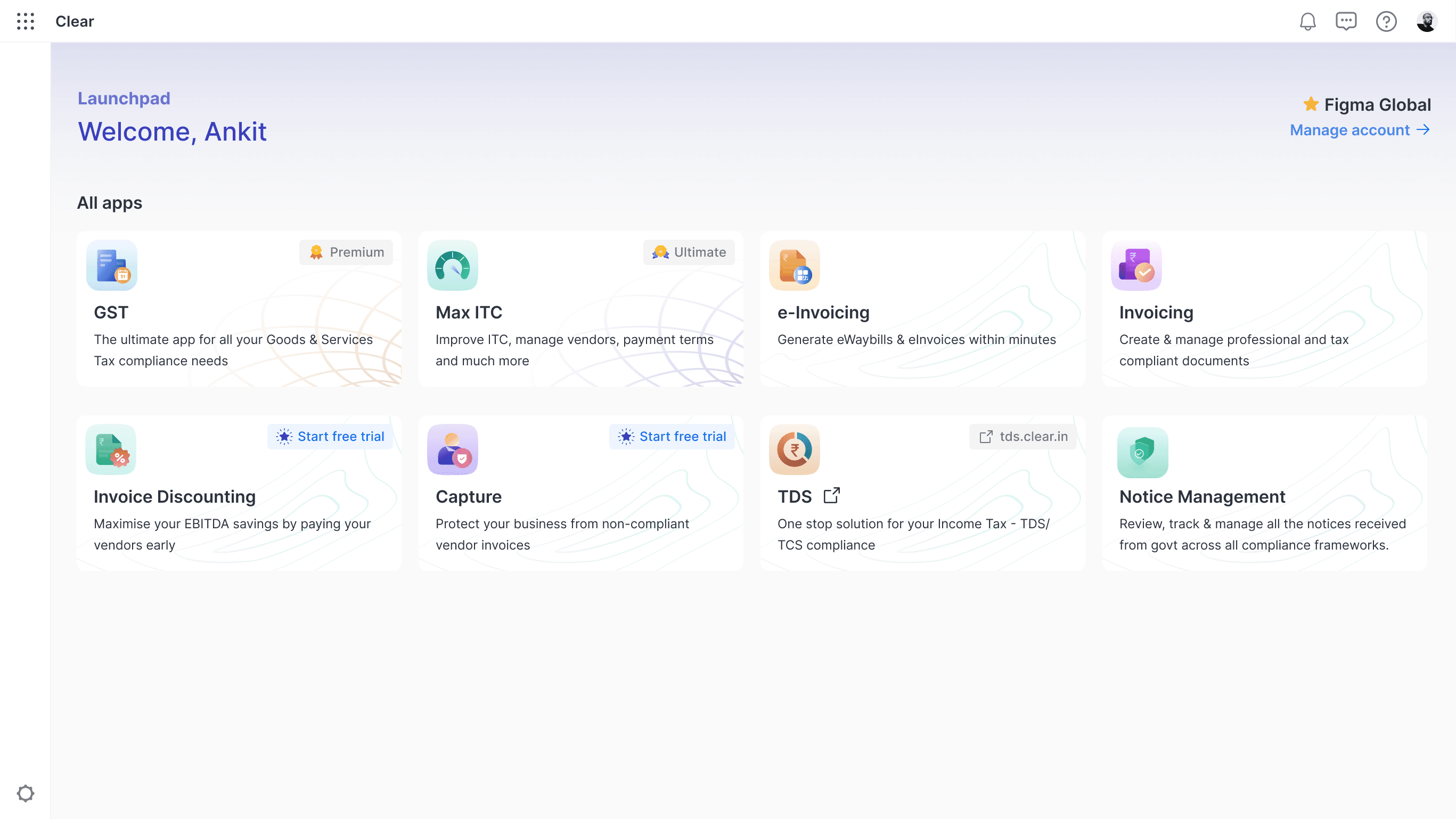Open the user profile avatar
The image size is (1456, 819).
[x=1427, y=21]
